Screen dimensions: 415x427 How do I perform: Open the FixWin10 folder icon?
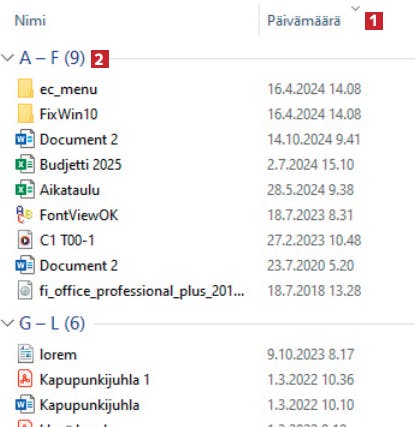click(25, 114)
